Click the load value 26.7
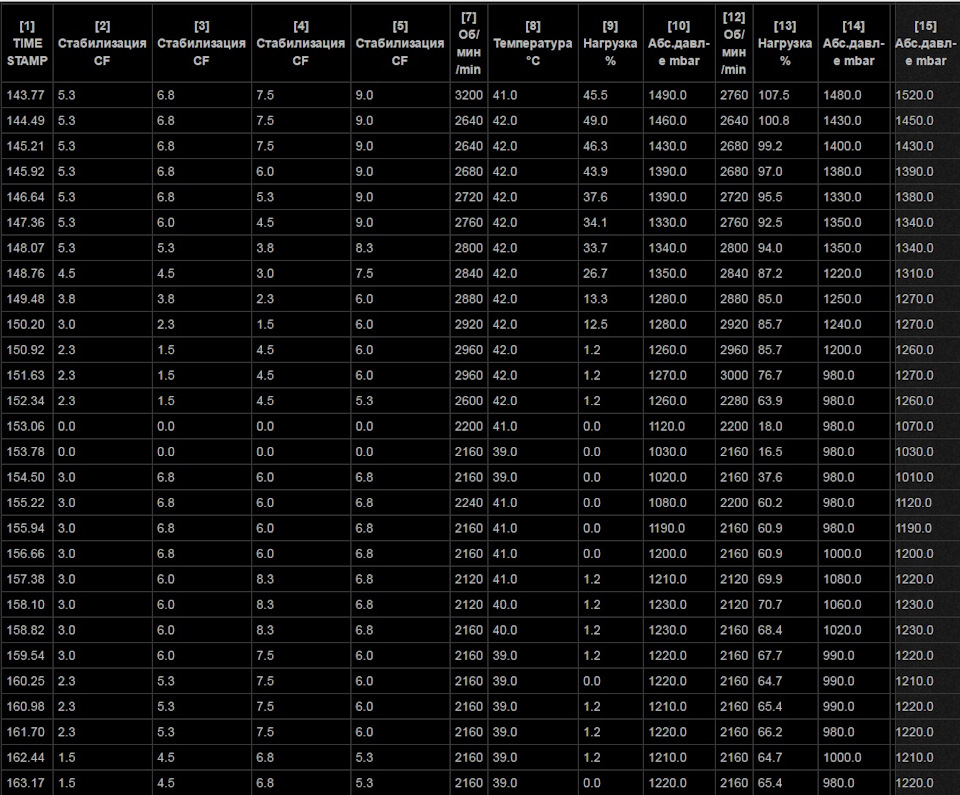 (x=595, y=273)
